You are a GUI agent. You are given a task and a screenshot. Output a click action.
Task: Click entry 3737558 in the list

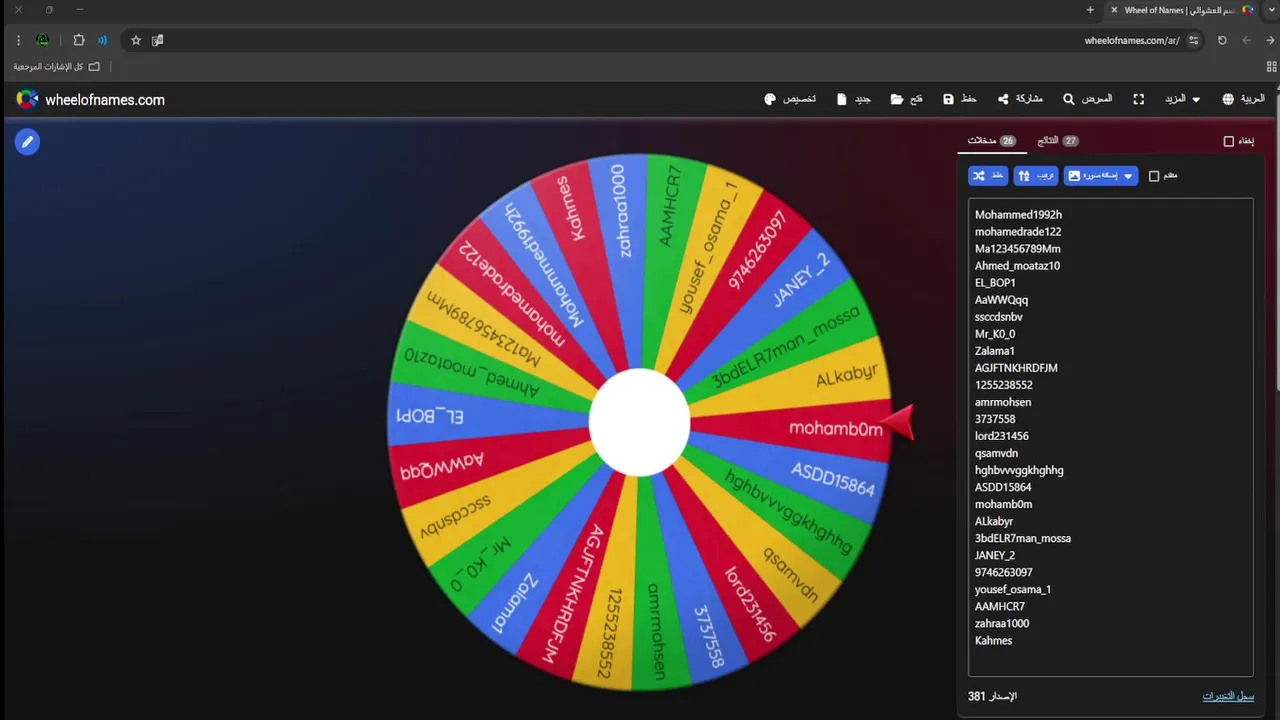point(995,419)
